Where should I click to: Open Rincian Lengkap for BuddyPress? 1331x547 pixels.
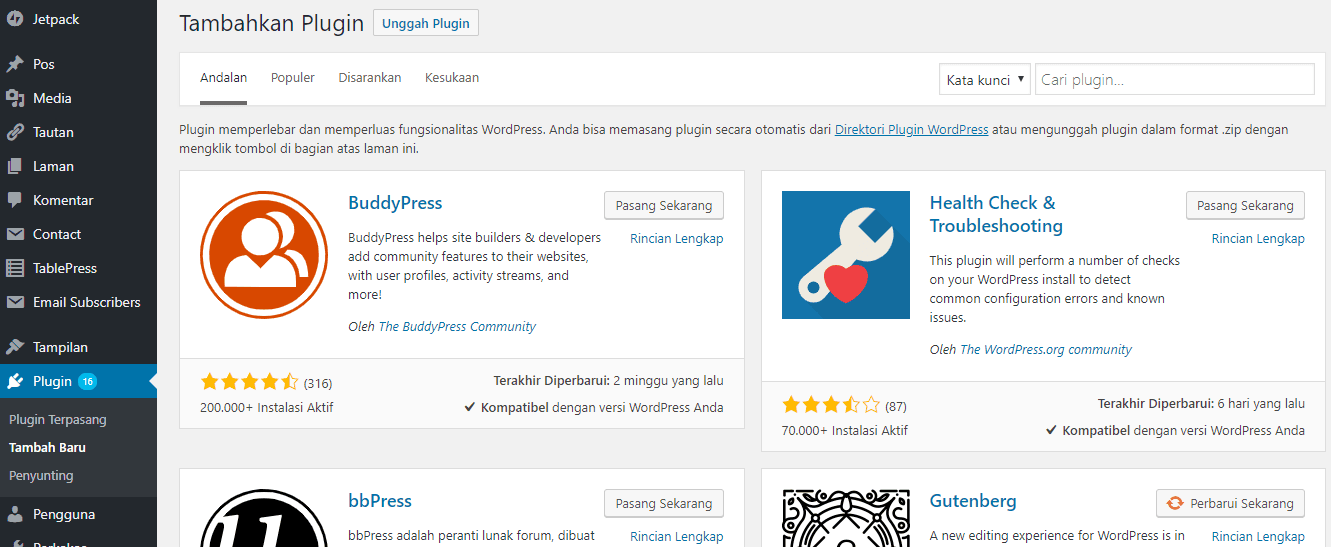(x=677, y=238)
